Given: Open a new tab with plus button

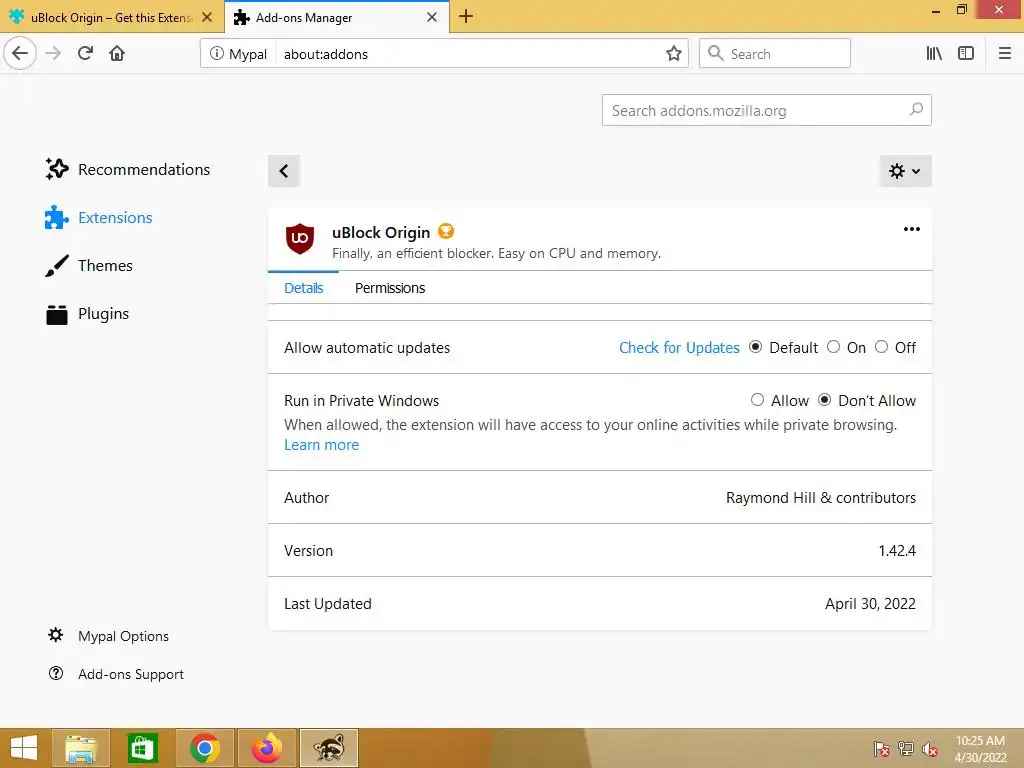Looking at the screenshot, I should tap(466, 16).
